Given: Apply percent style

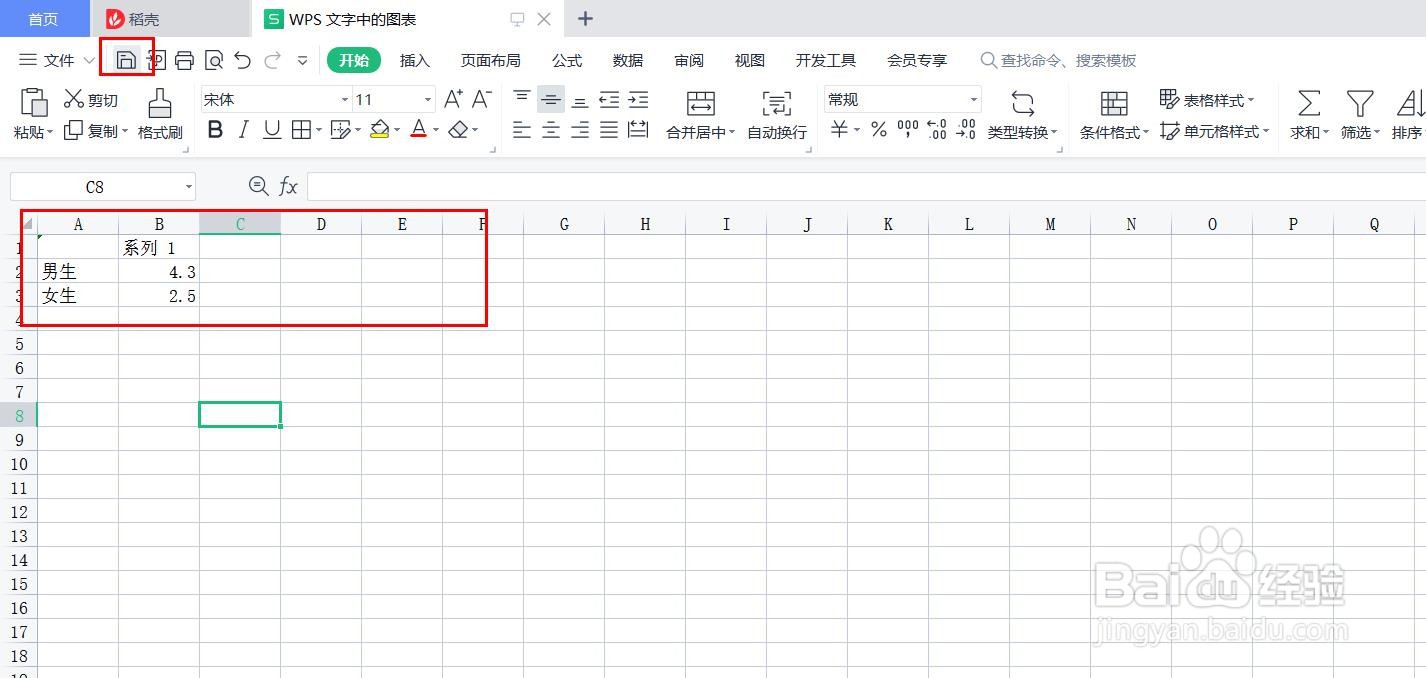Looking at the screenshot, I should click(878, 130).
